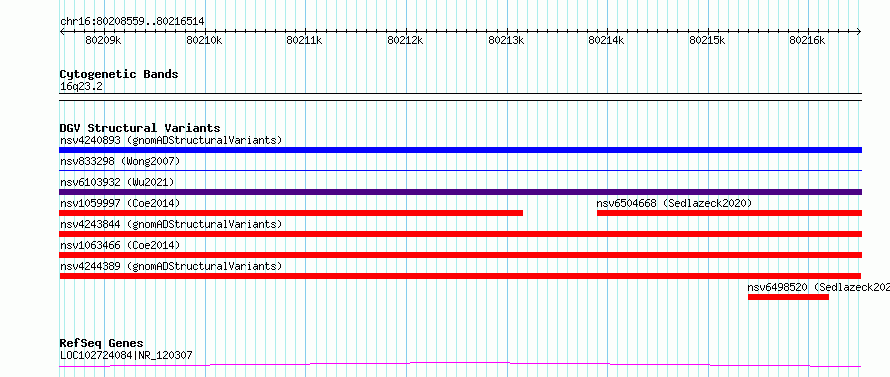Screen dimensions: 890x377
Task: Click the thin blue line for nsv833298
Action: (460, 170)
